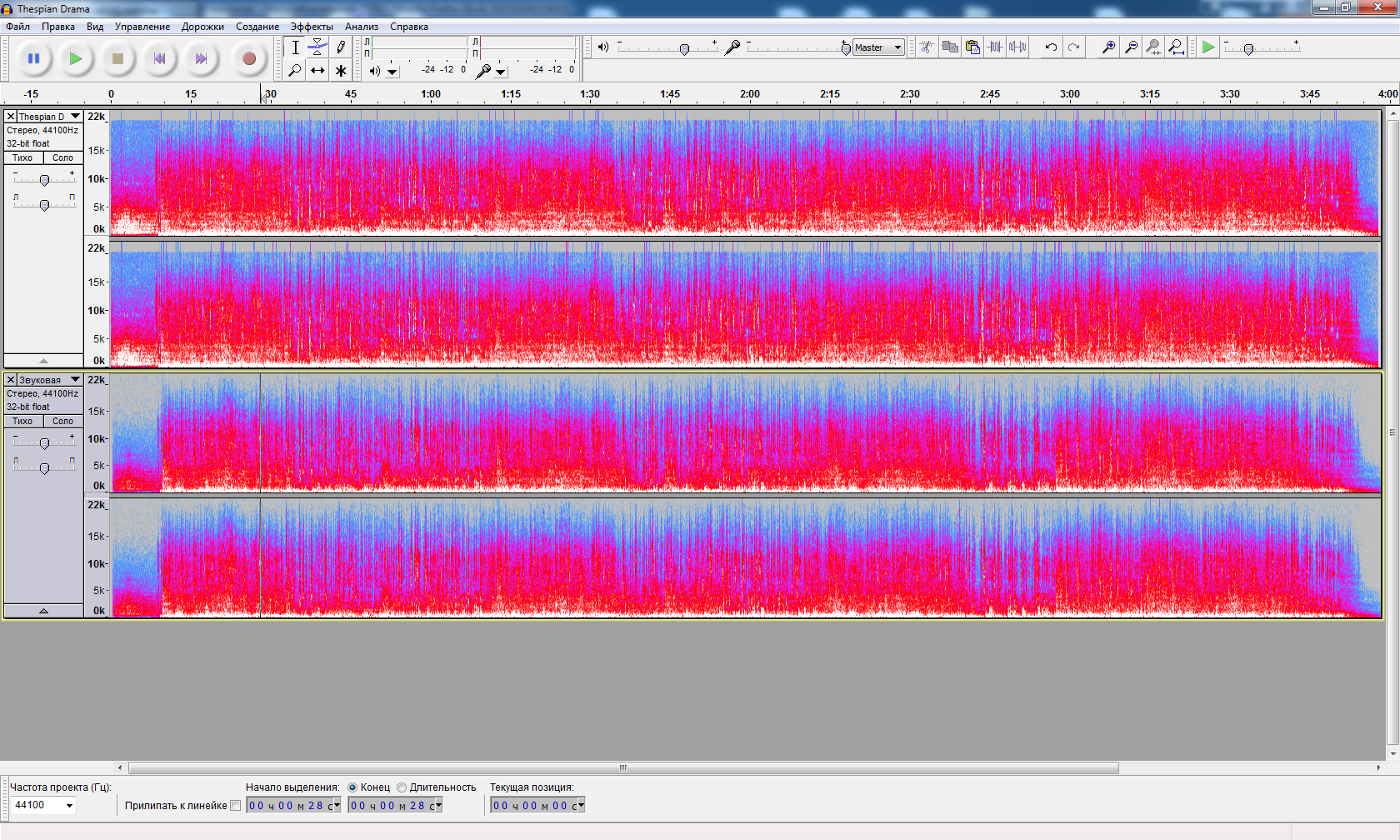Screen dimensions: 1400x840
Task: Click the Copy icon in edit toolbar
Action: click(950, 47)
